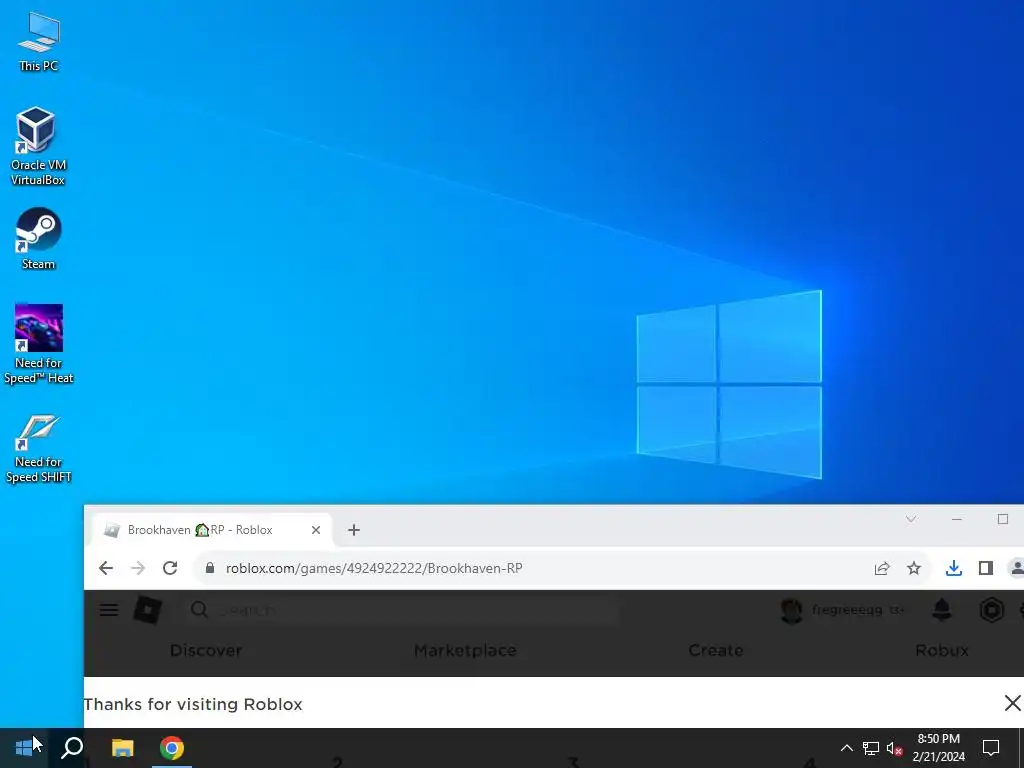Go to Roblox Marketplace

pyautogui.click(x=465, y=650)
